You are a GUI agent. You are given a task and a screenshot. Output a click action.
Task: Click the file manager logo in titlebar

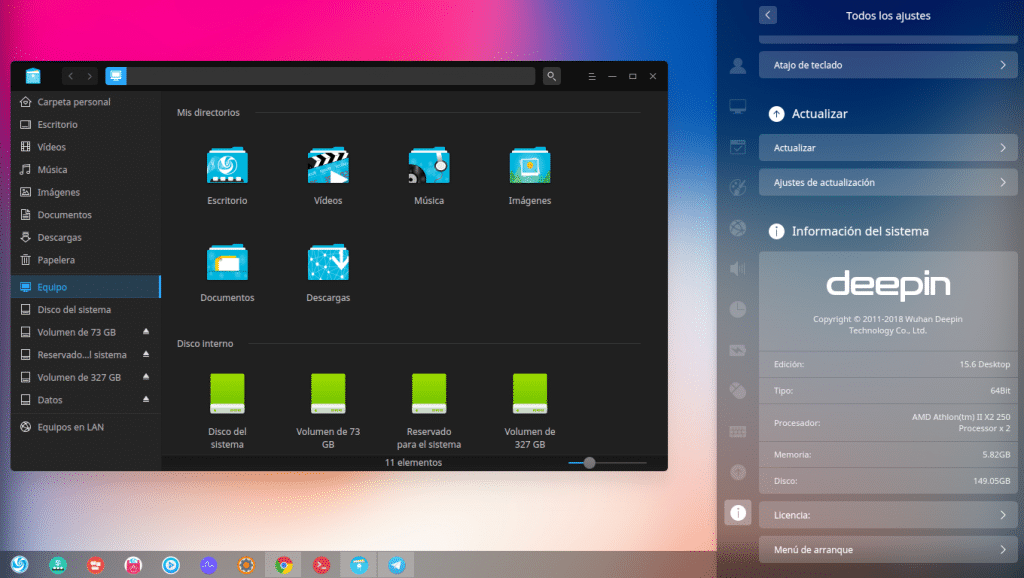33,76
